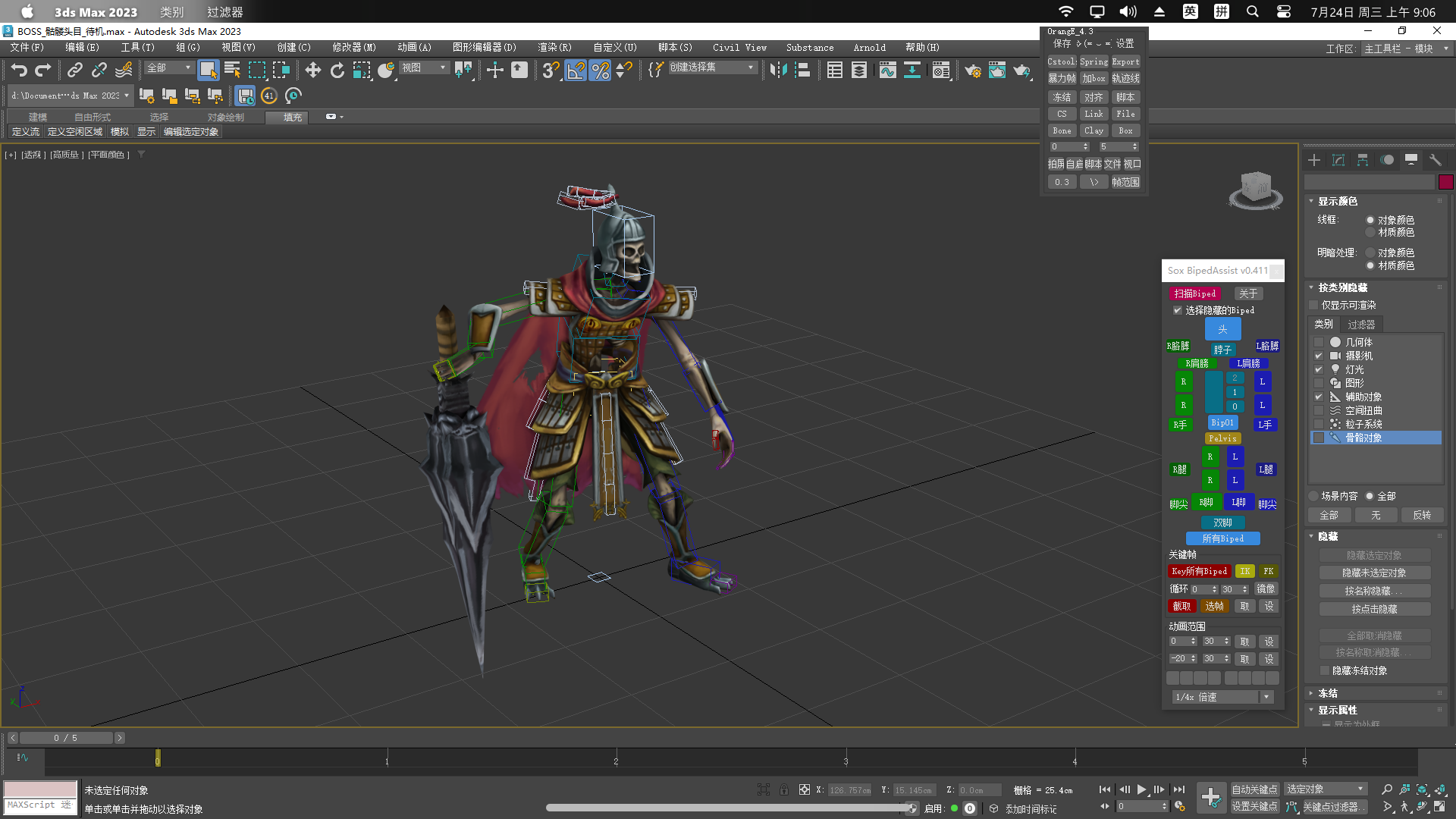Open the 工作区 workspace dropdown
1456x819 pixels.
pyautogui.click(x=1406, y=49)
